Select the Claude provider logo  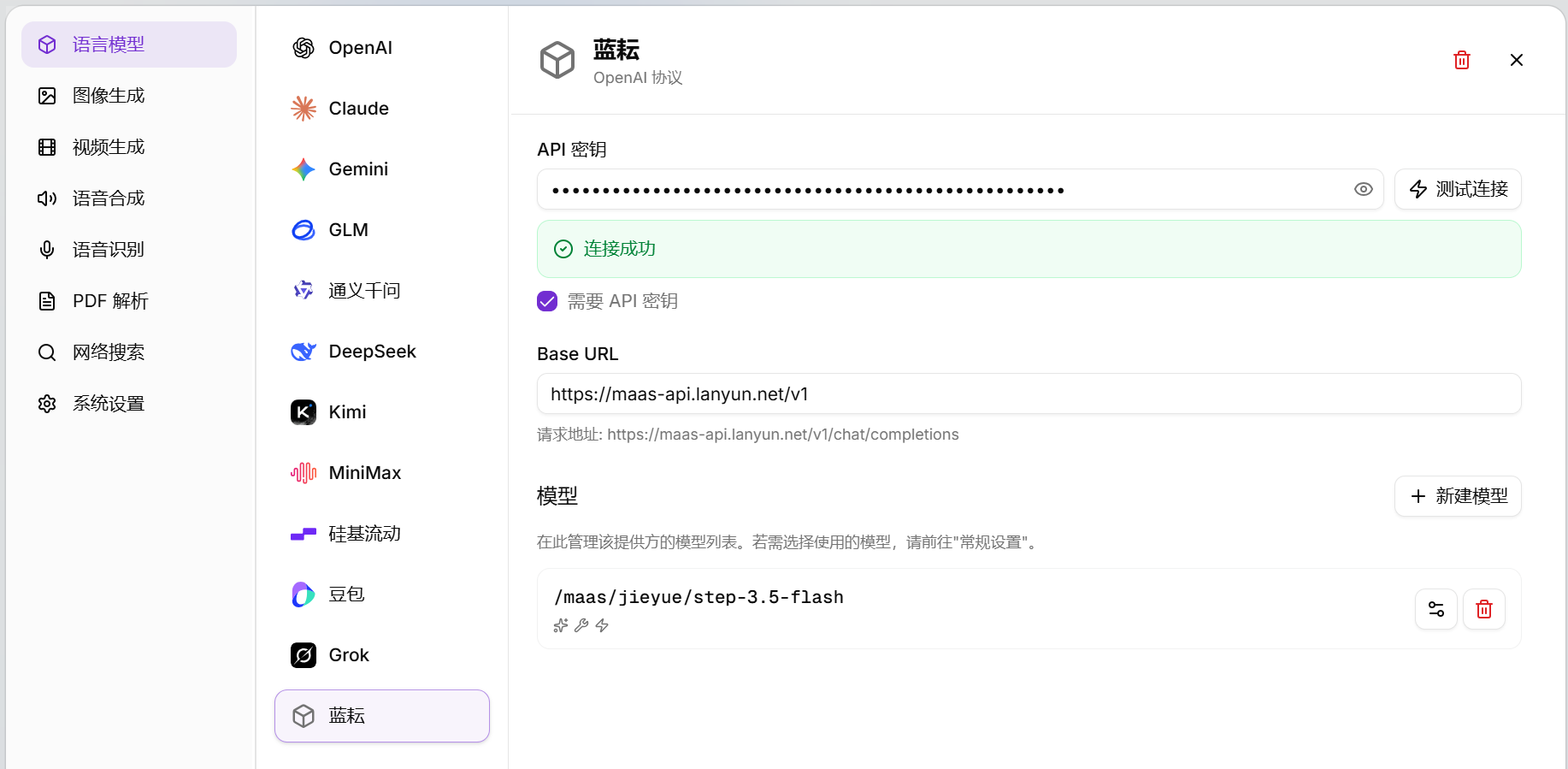(304, 109)
